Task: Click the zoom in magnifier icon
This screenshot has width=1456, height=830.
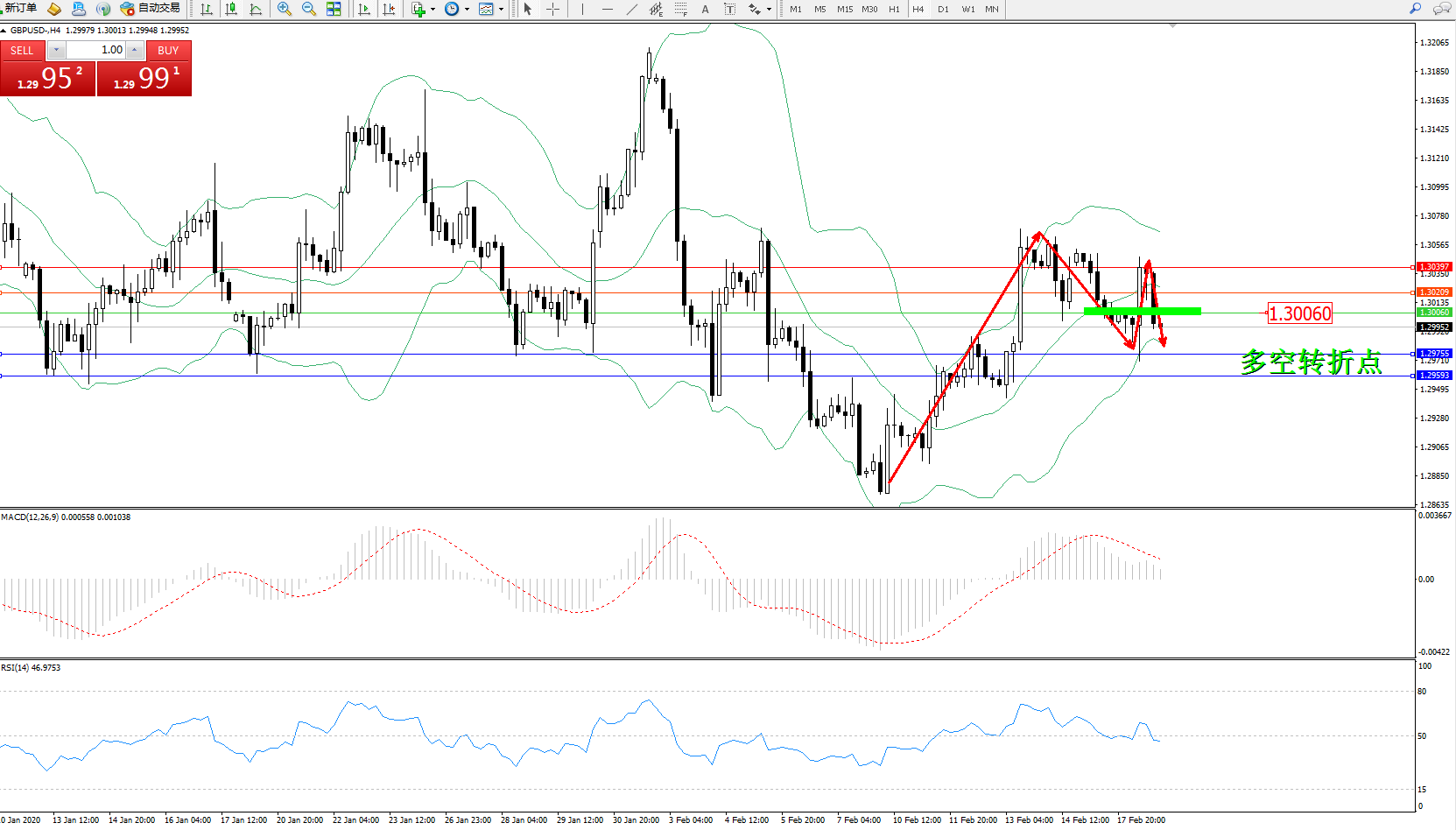Action: tap(284, 9)
